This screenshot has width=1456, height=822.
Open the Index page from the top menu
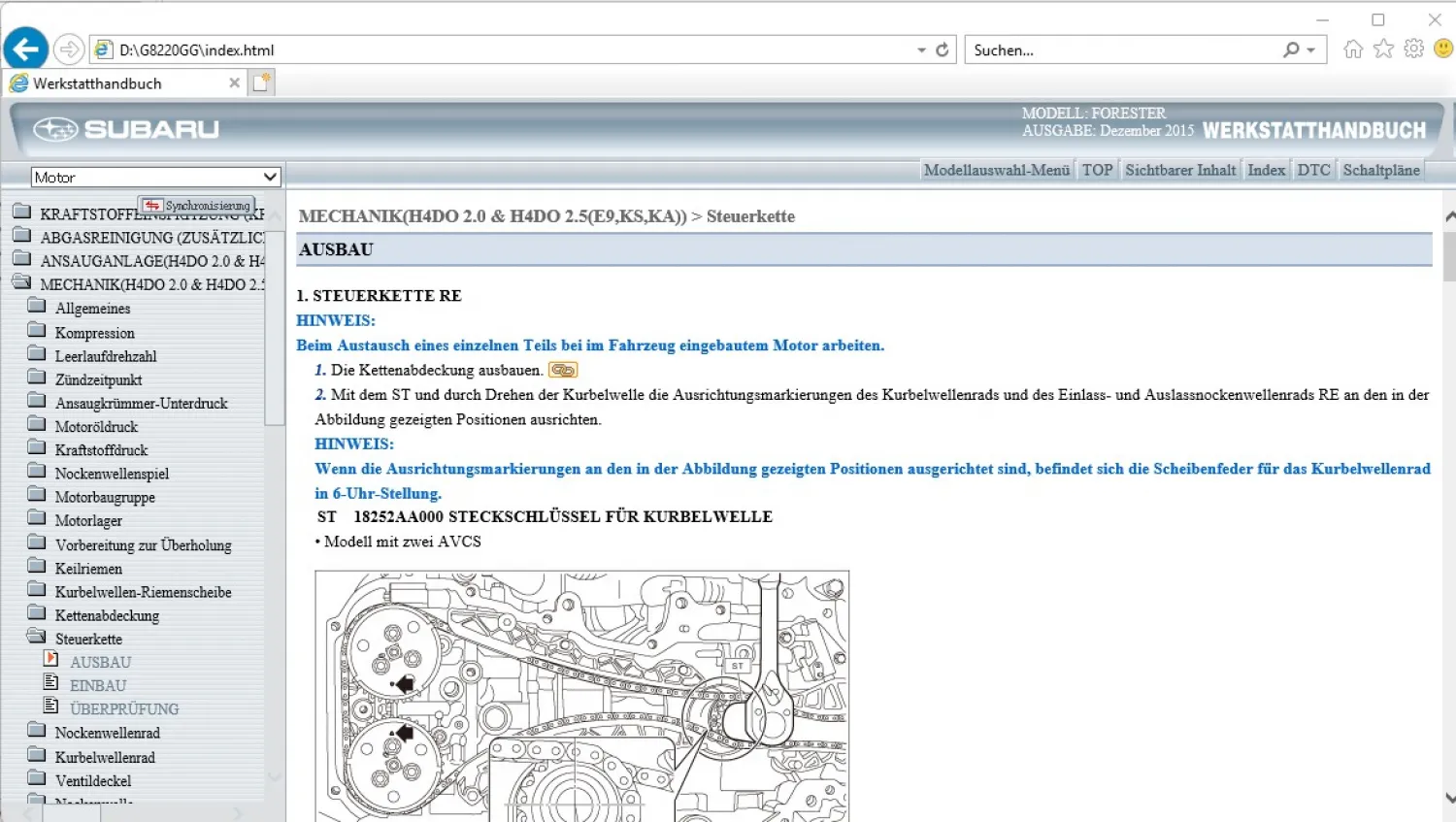tap(1266, 169)
